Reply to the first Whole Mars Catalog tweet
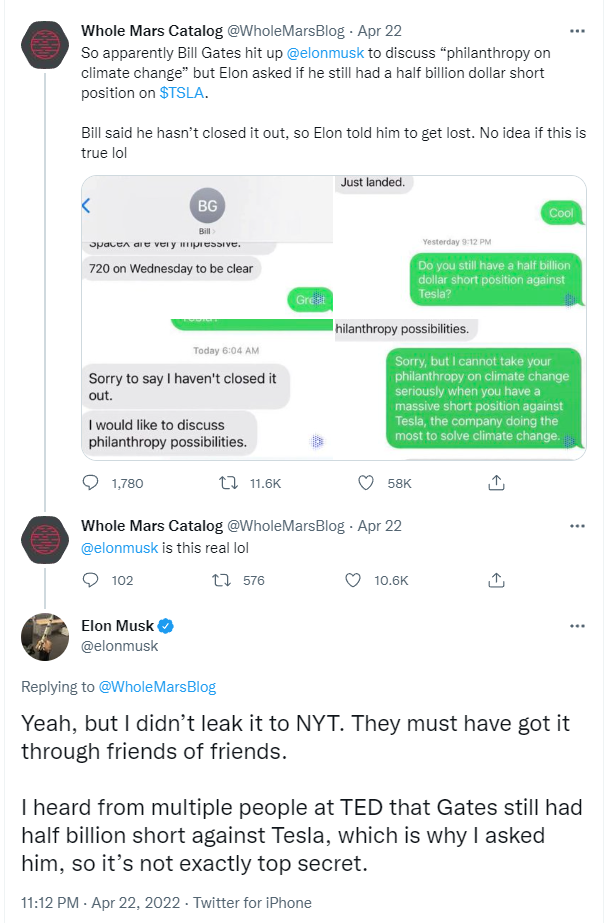613x923 pixels. tap(91, 483)
